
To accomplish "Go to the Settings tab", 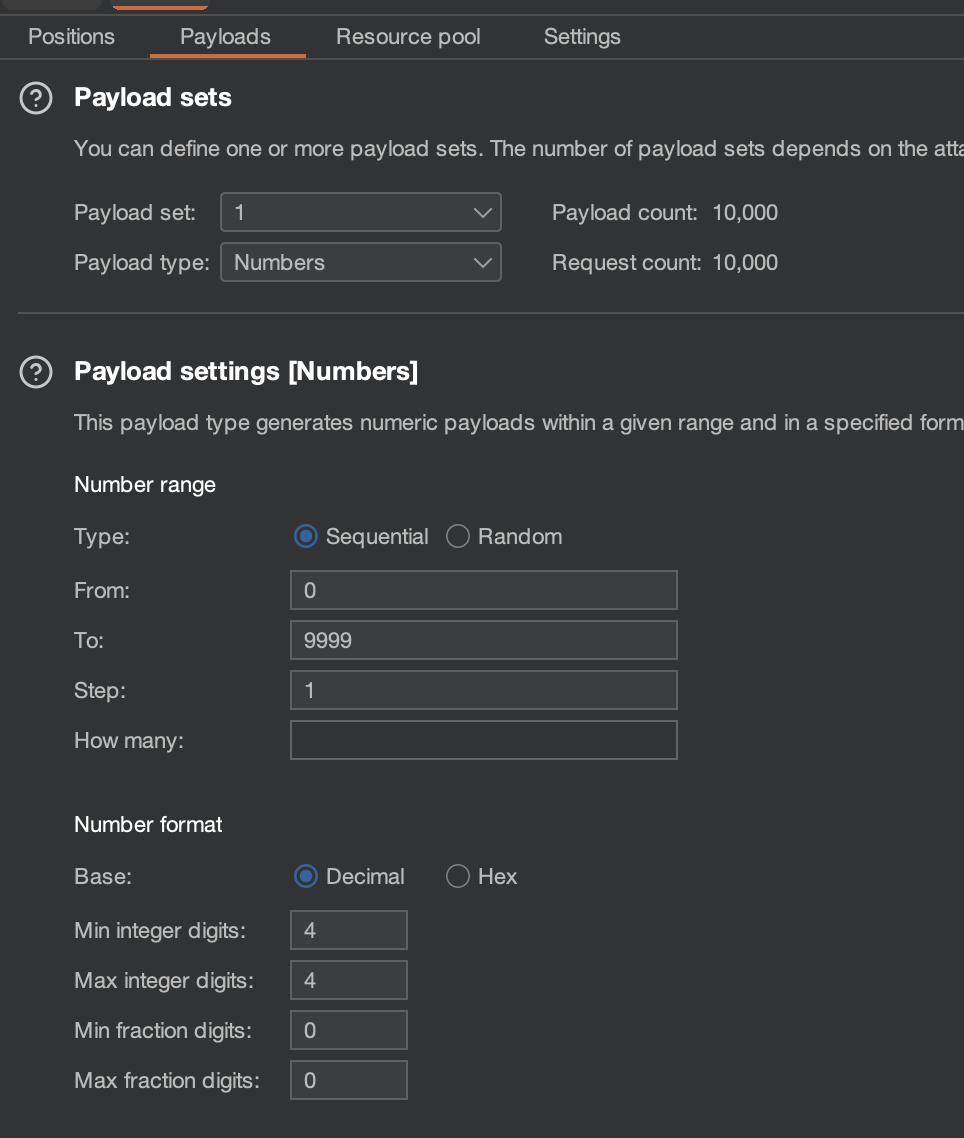I will pos(582,37).
